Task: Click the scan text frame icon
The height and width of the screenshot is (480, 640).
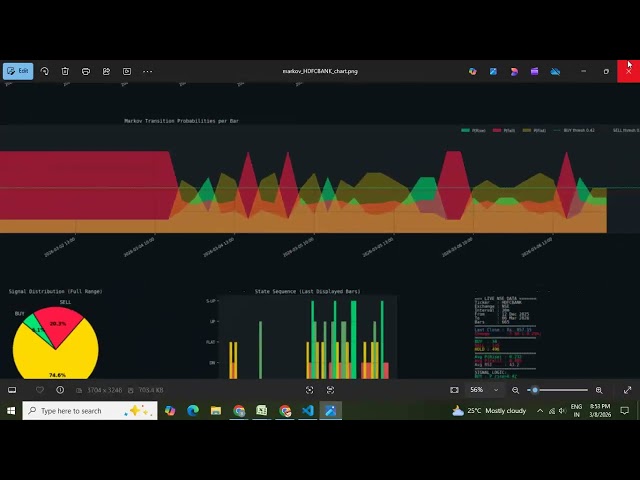Action: click(330, 390)
